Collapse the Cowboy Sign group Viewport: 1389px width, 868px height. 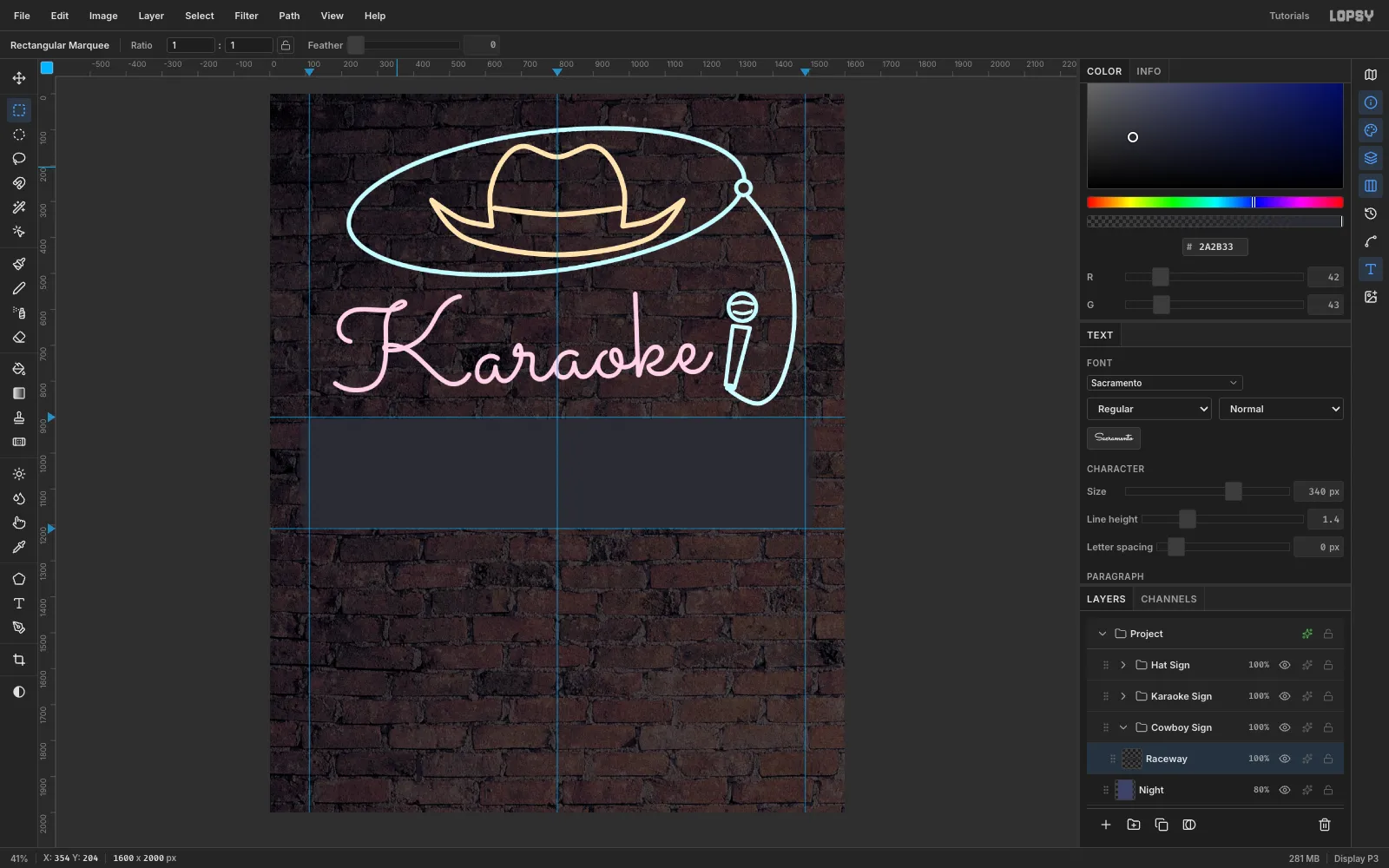1123,727
